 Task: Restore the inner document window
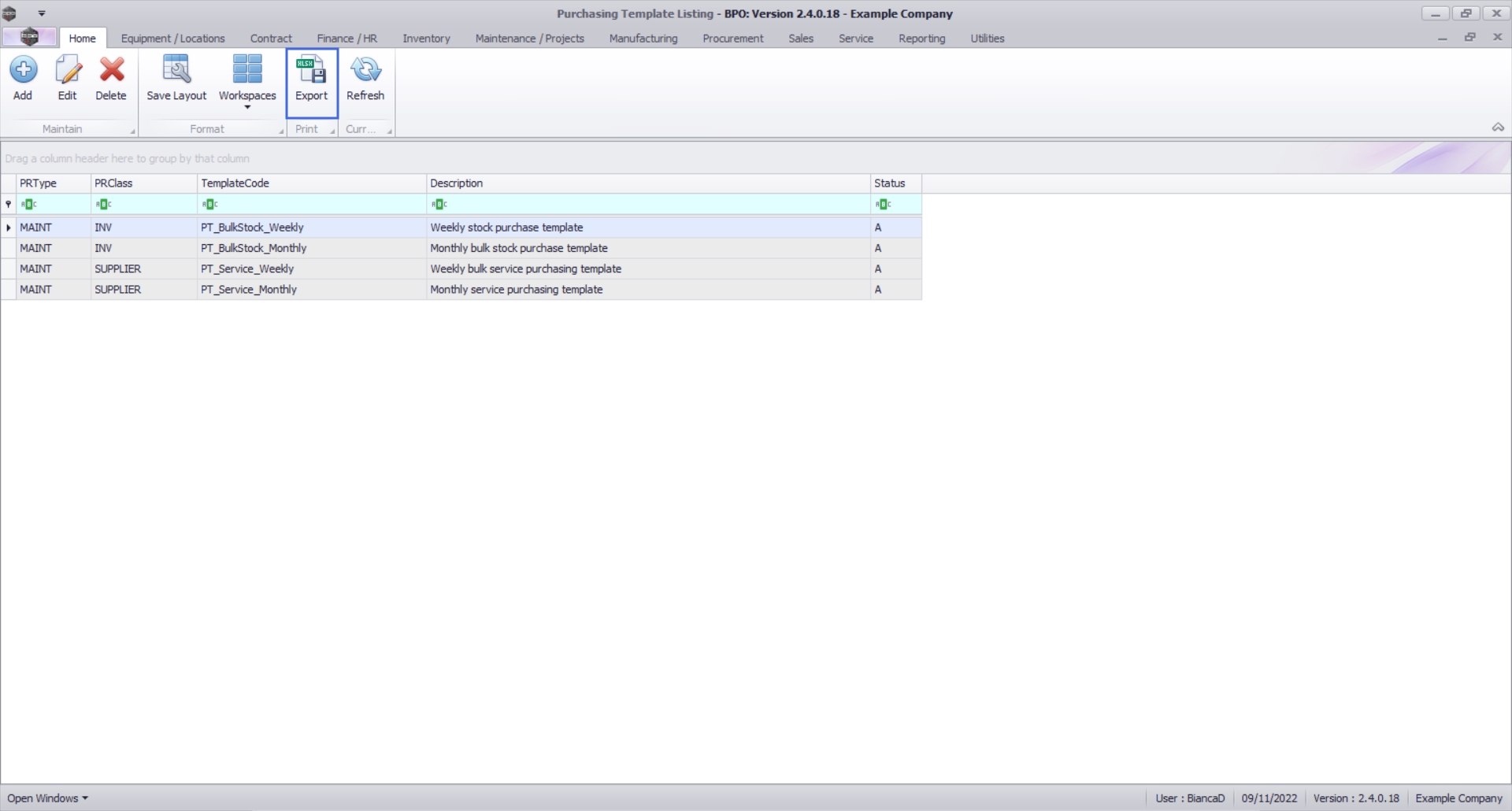tap(1469, 37)
